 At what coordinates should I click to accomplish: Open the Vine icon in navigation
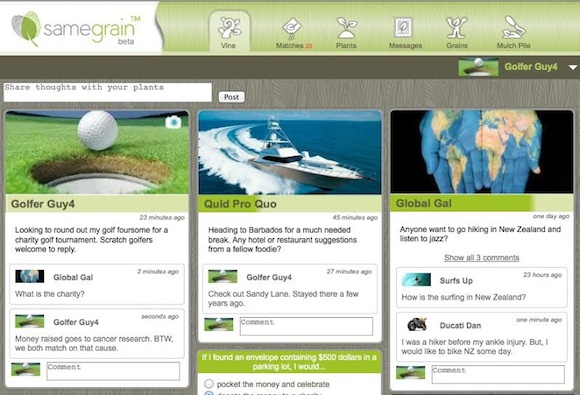[229, 27]
